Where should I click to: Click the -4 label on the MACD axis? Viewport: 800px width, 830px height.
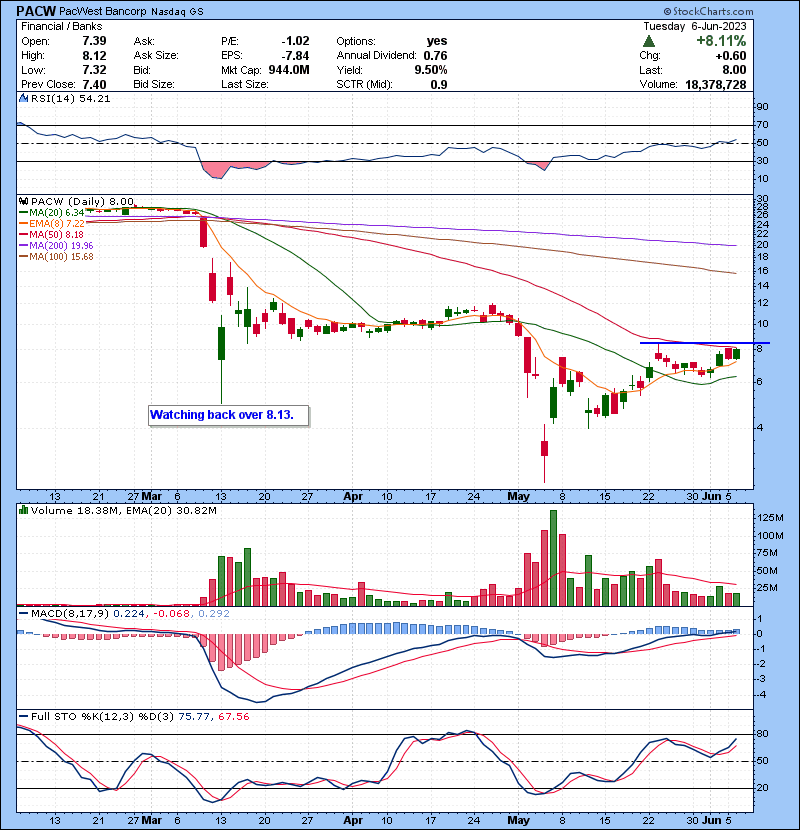[760, 695]
